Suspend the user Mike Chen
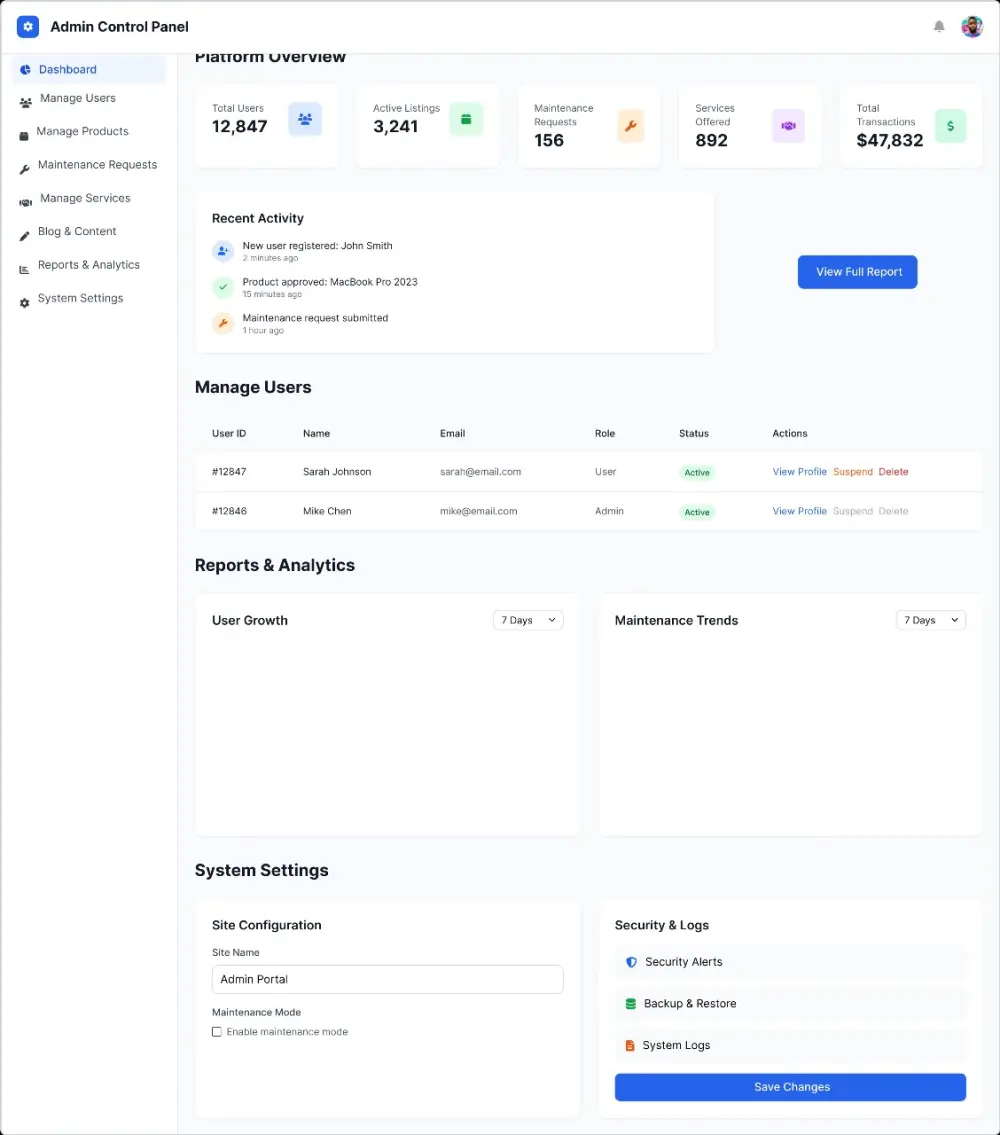The height and width of the screenshot is (1135, 1000). coord(852,511)
